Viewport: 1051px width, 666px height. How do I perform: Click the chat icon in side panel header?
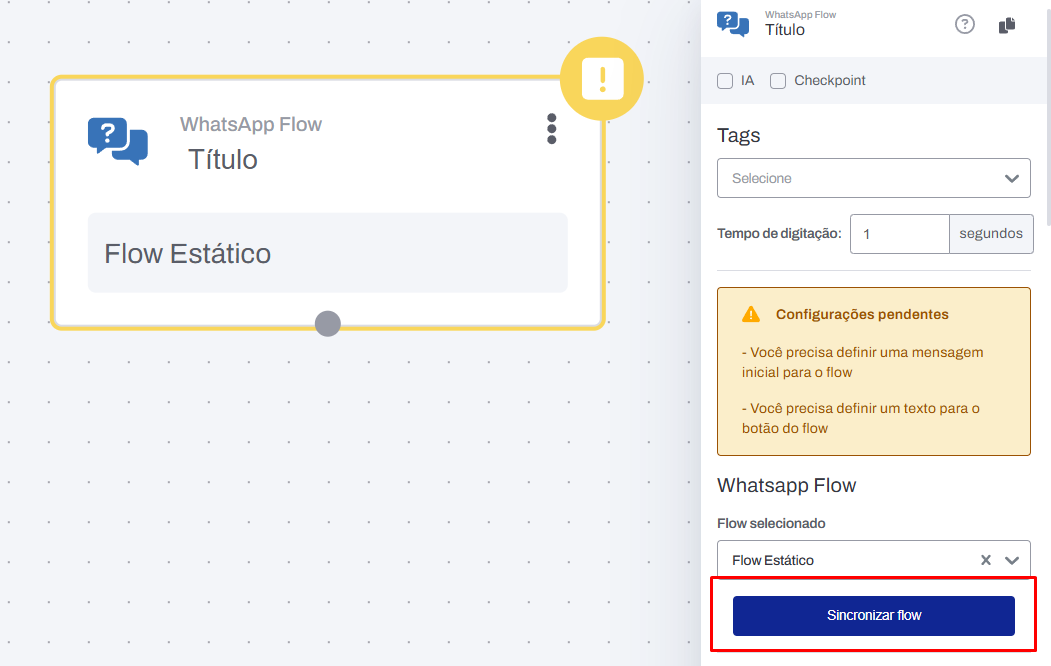(733, 24)
